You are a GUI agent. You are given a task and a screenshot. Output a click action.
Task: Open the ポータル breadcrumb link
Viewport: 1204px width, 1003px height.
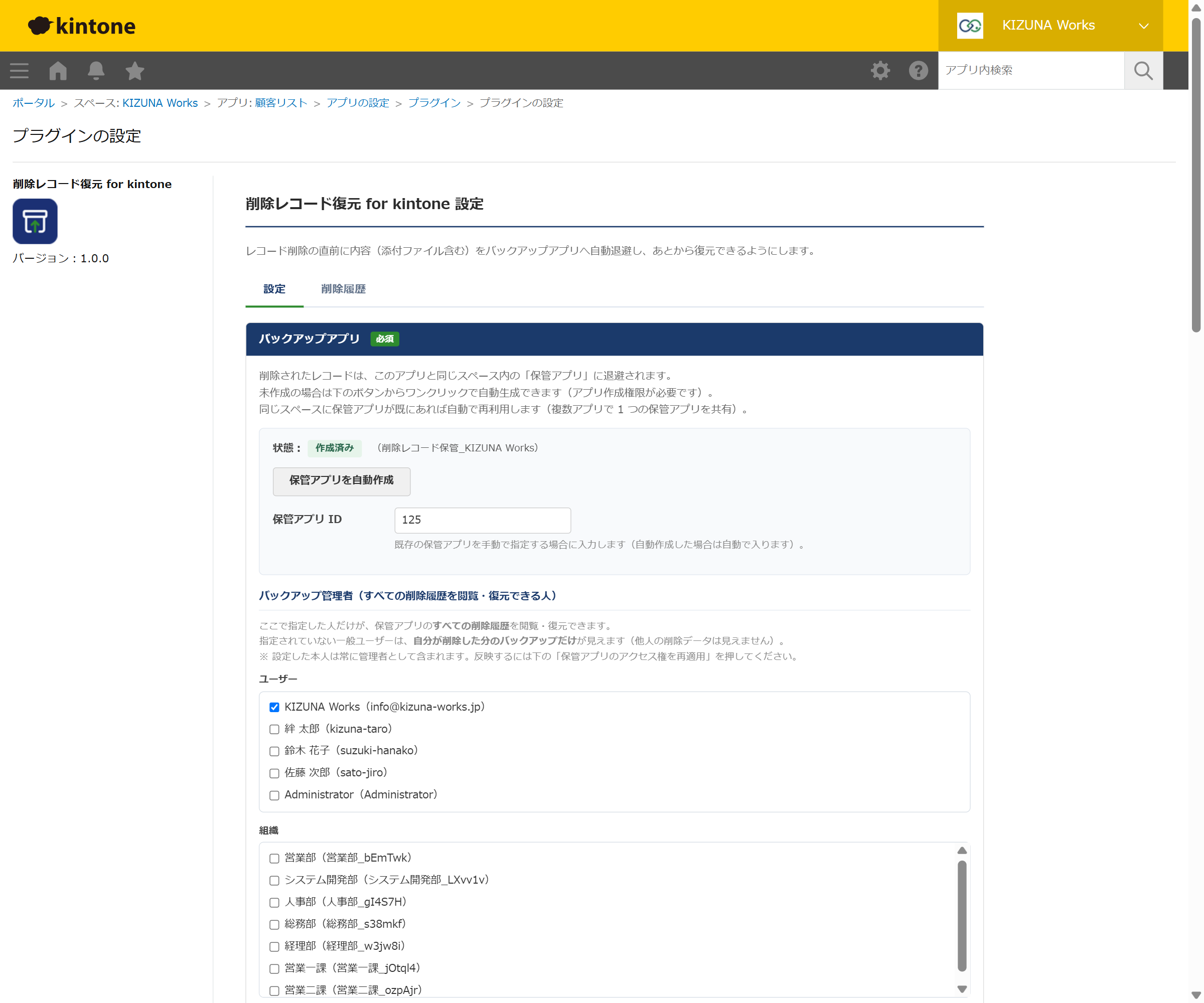point(34,103)
